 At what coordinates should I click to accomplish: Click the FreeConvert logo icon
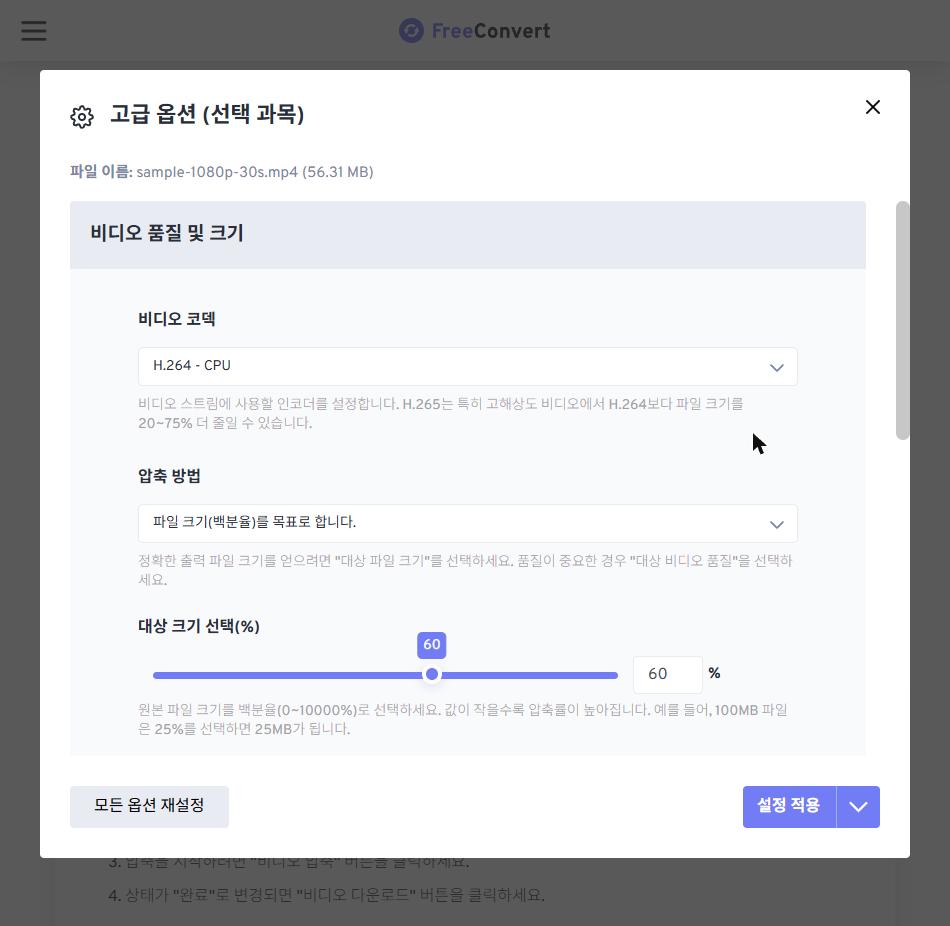[x=411, y=30]
